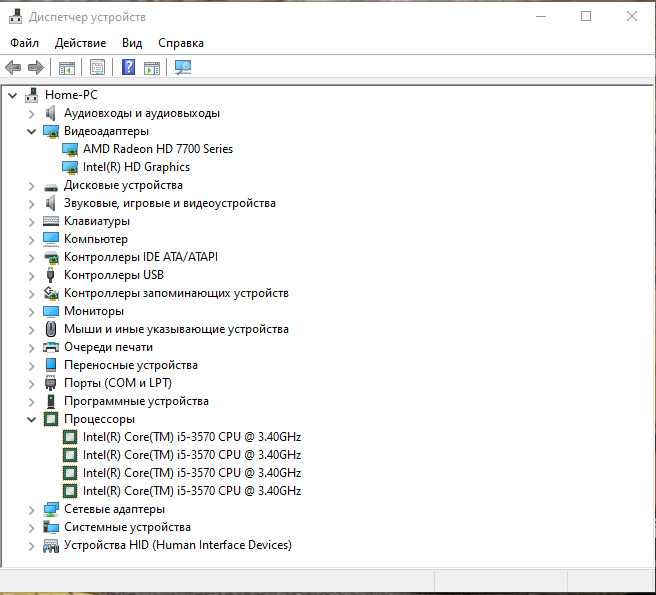Select the first Intel Core i5-3570 processor entry

191,437
